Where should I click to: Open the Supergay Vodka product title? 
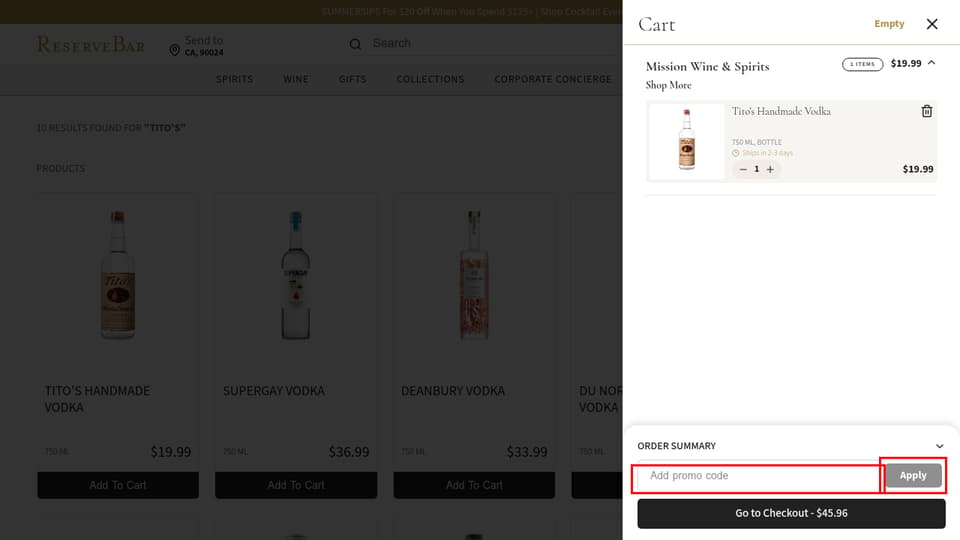point(274,391)
